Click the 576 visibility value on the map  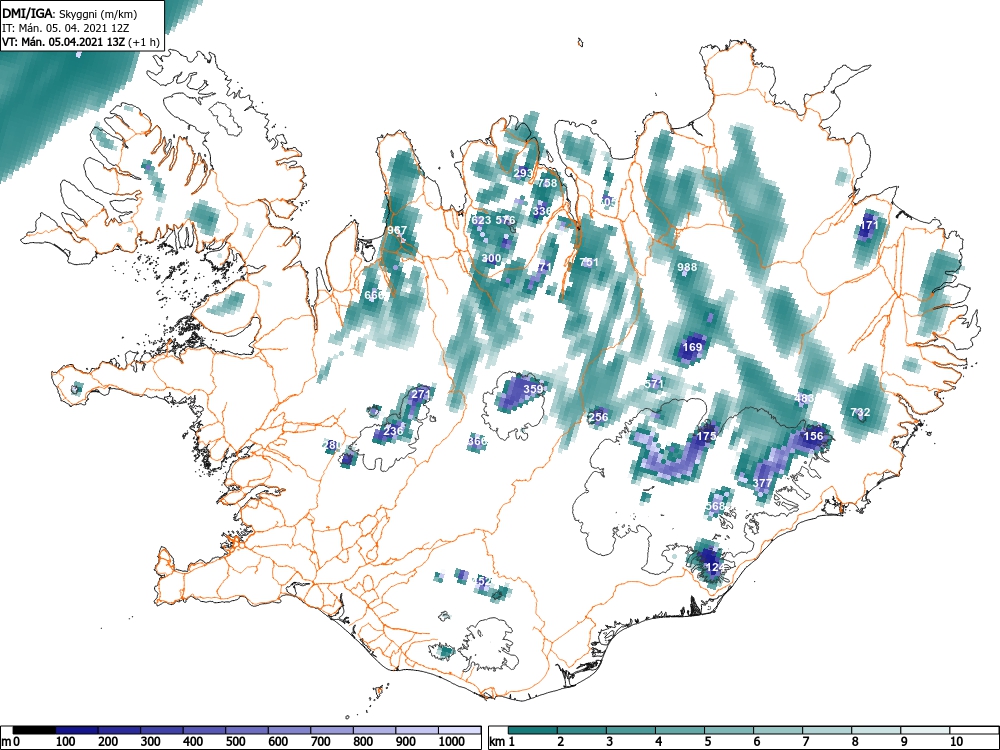pos(505,220)
